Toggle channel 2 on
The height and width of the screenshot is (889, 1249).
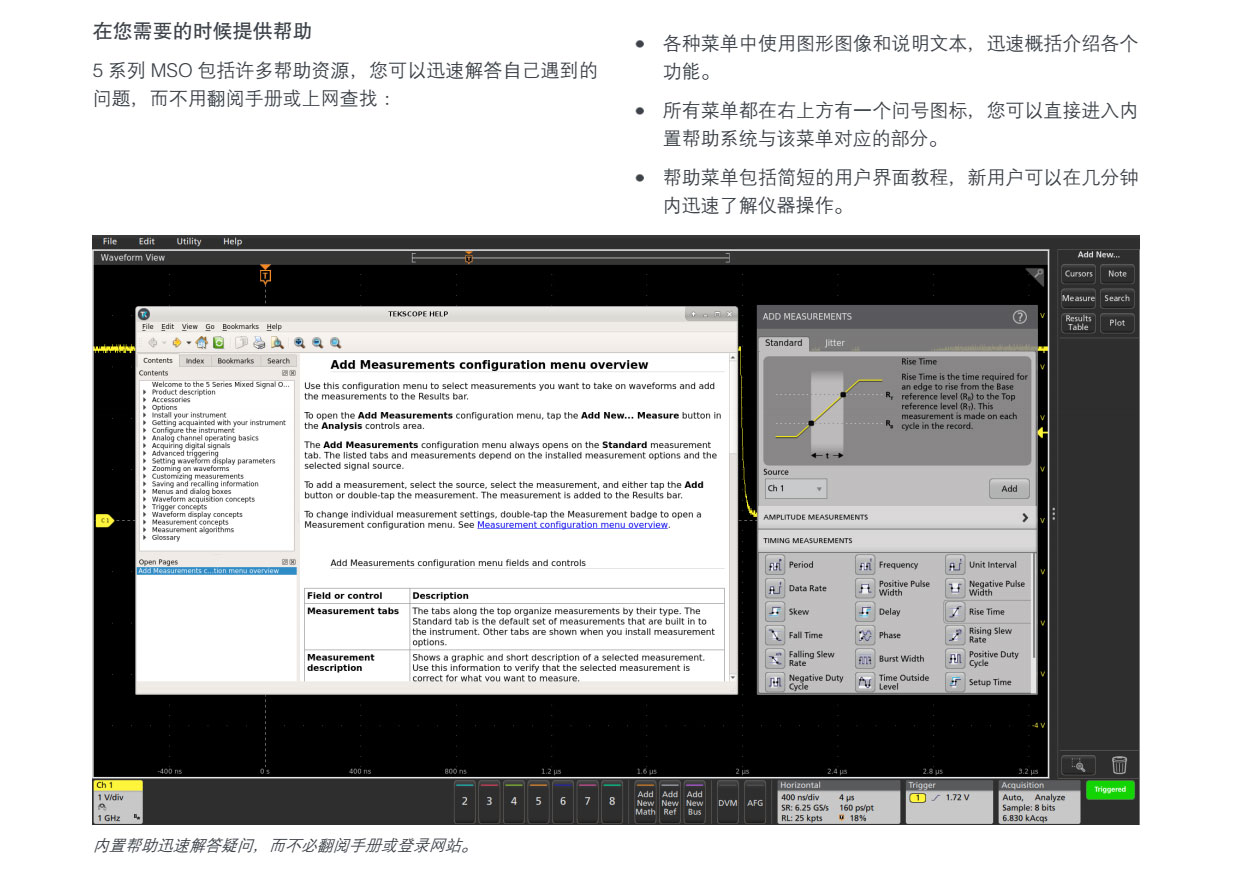pos(464,801)
